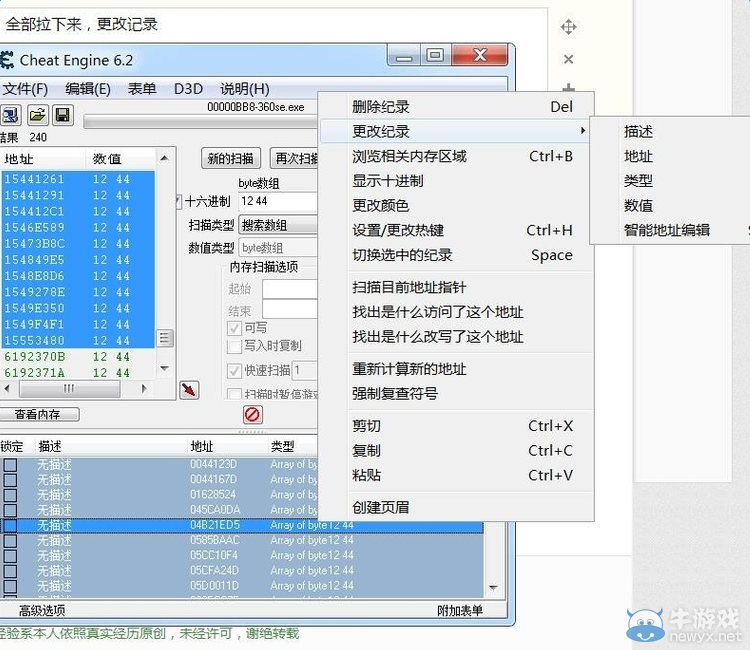Viewport: 750px width, 650px height.
Task: Click the move cross icon beside the window
Action: pos(568,27)
